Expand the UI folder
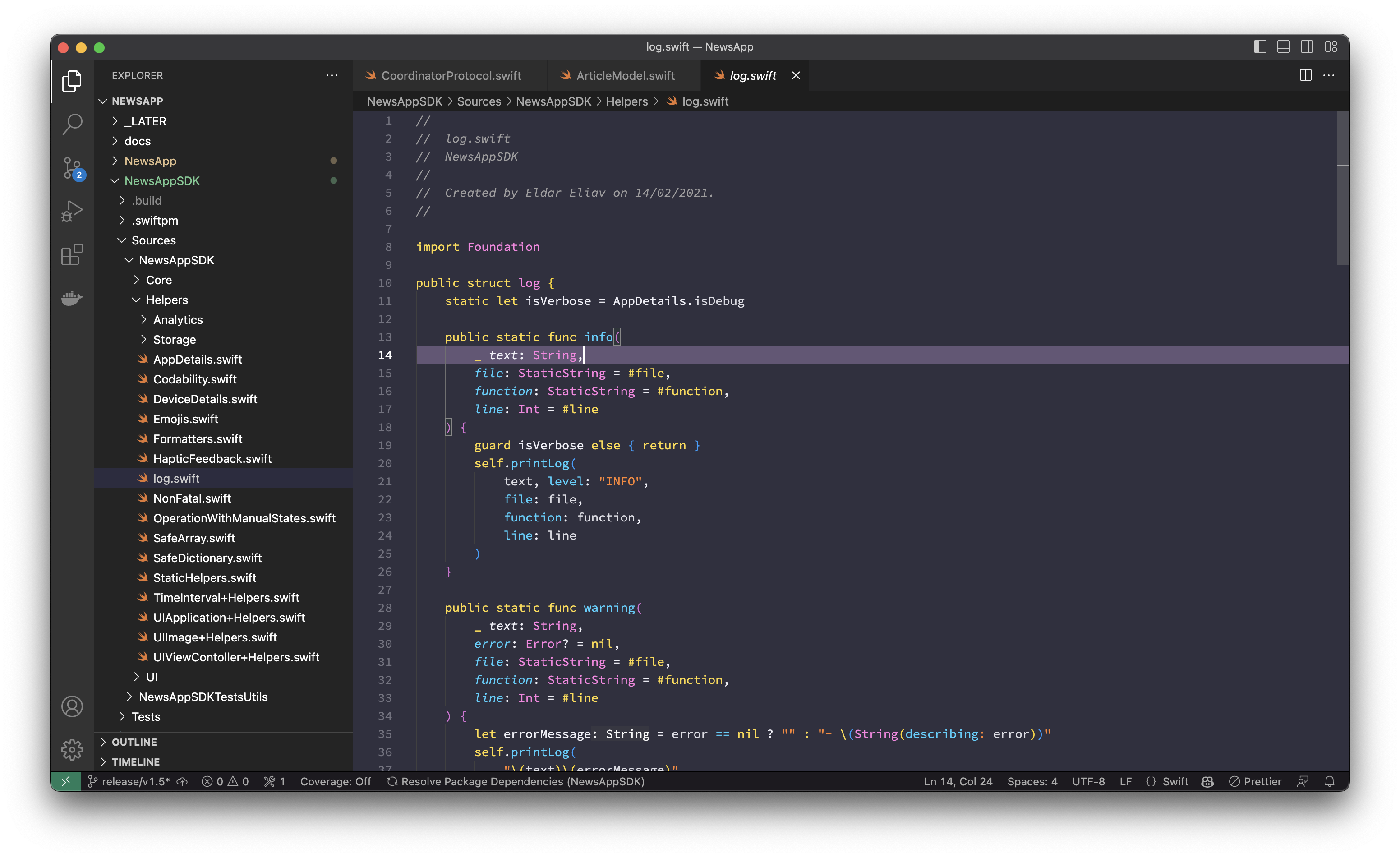This screenshot has height=858, width=1400. (223, 677)
